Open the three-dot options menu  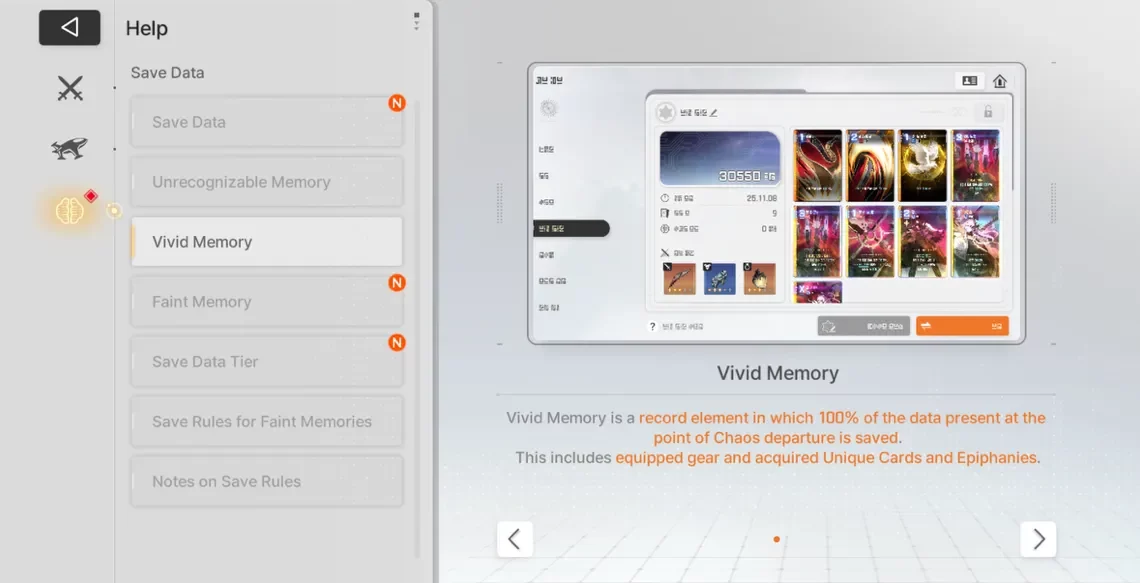click(x=417, y=22)
